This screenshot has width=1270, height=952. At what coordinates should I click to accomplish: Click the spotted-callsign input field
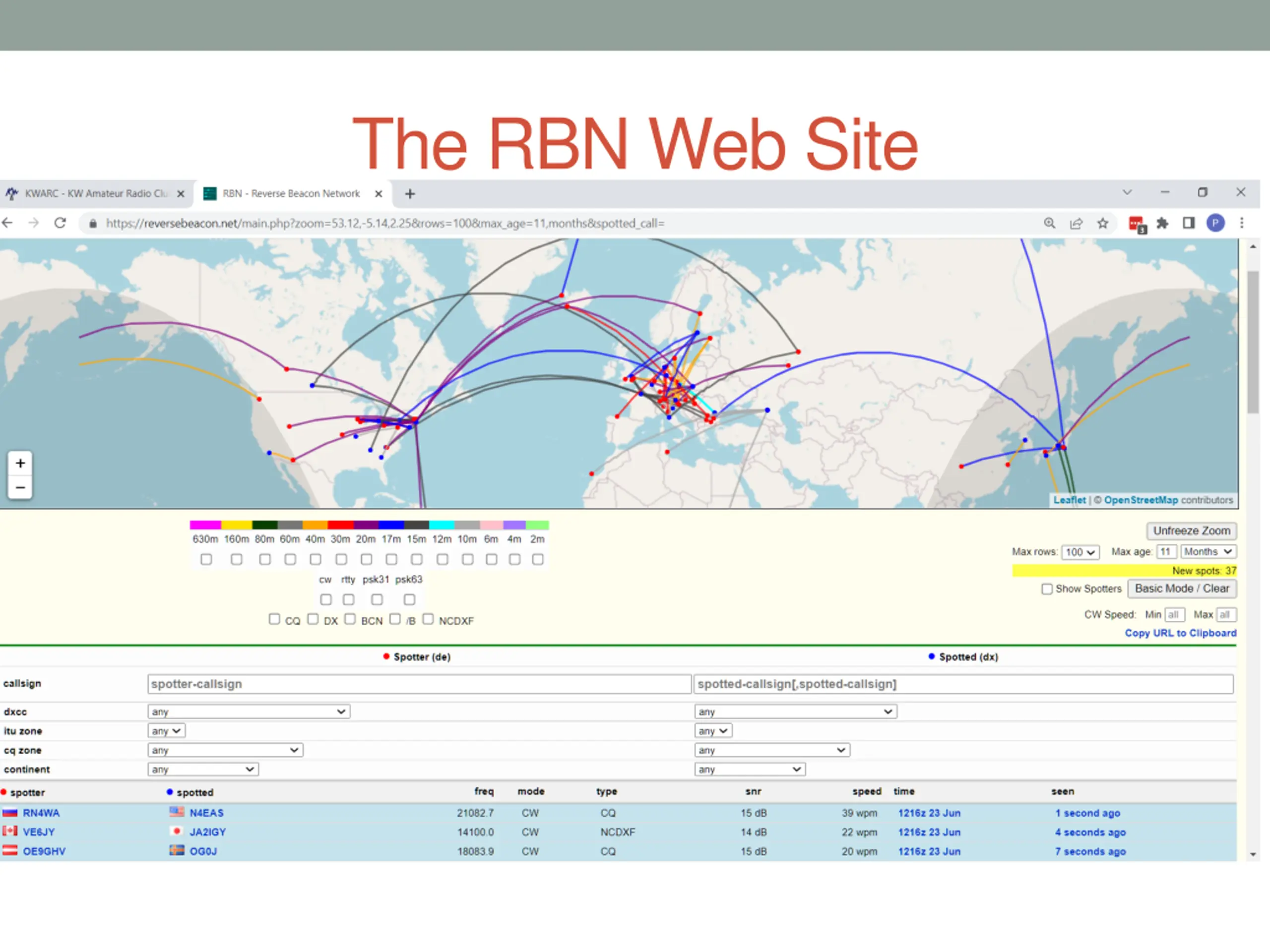tap(963, 684)
